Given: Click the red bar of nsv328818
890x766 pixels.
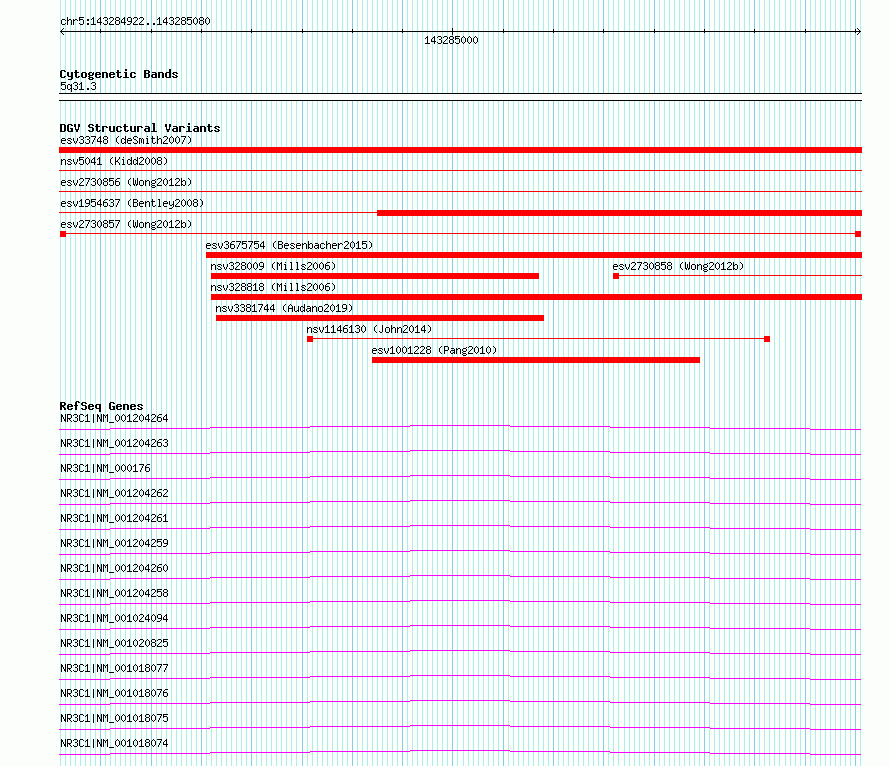Looking at the screenshot, I should pyautogui.click(x=536, y=297).
